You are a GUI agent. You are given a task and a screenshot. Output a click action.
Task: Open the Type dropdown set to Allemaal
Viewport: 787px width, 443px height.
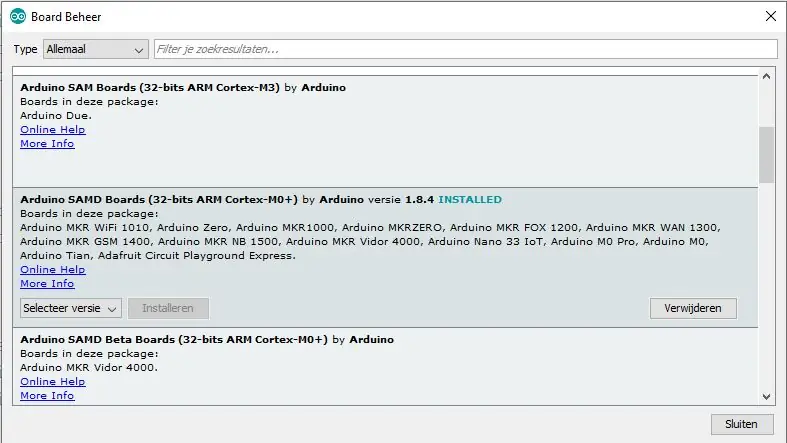click(95, 49)
